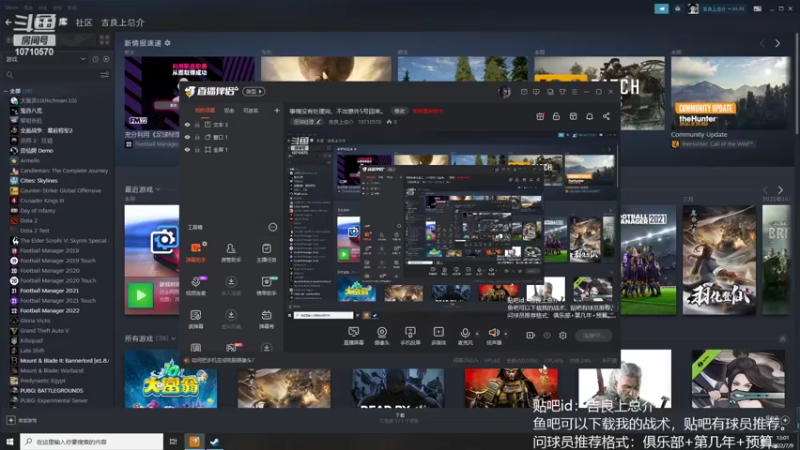This screenshot has height=450, width=800.
Task: Lock the 全屏 1 source layer
Action: coord(197,149)
